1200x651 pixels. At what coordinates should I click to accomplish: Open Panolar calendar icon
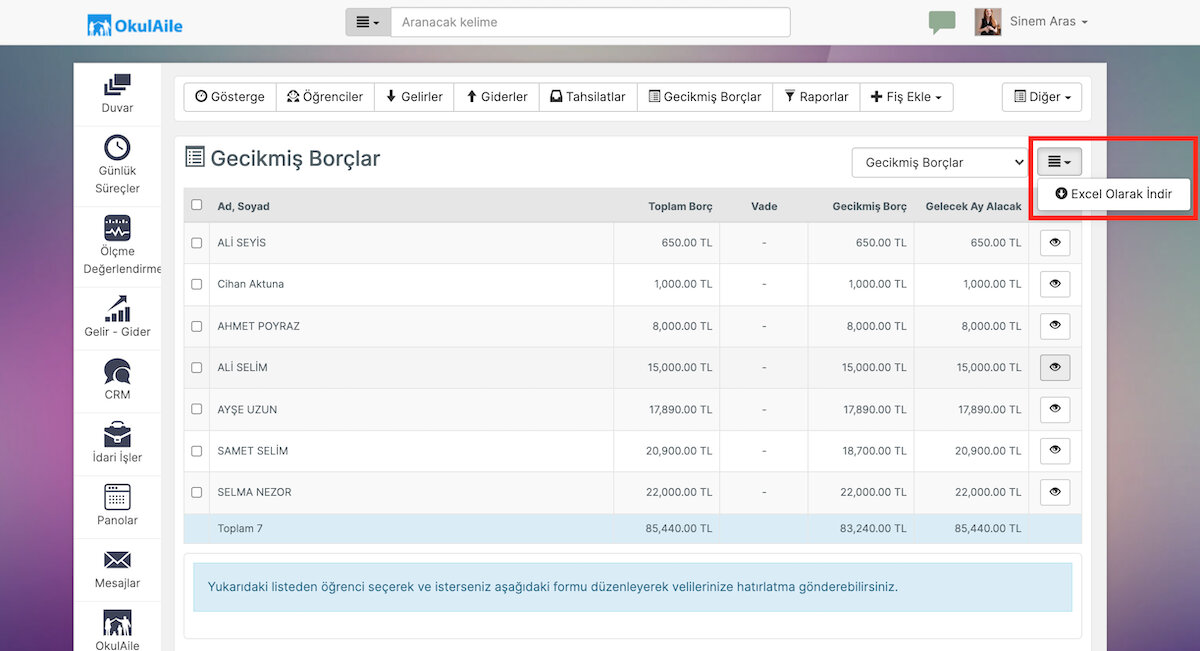[x=117, y=497]
